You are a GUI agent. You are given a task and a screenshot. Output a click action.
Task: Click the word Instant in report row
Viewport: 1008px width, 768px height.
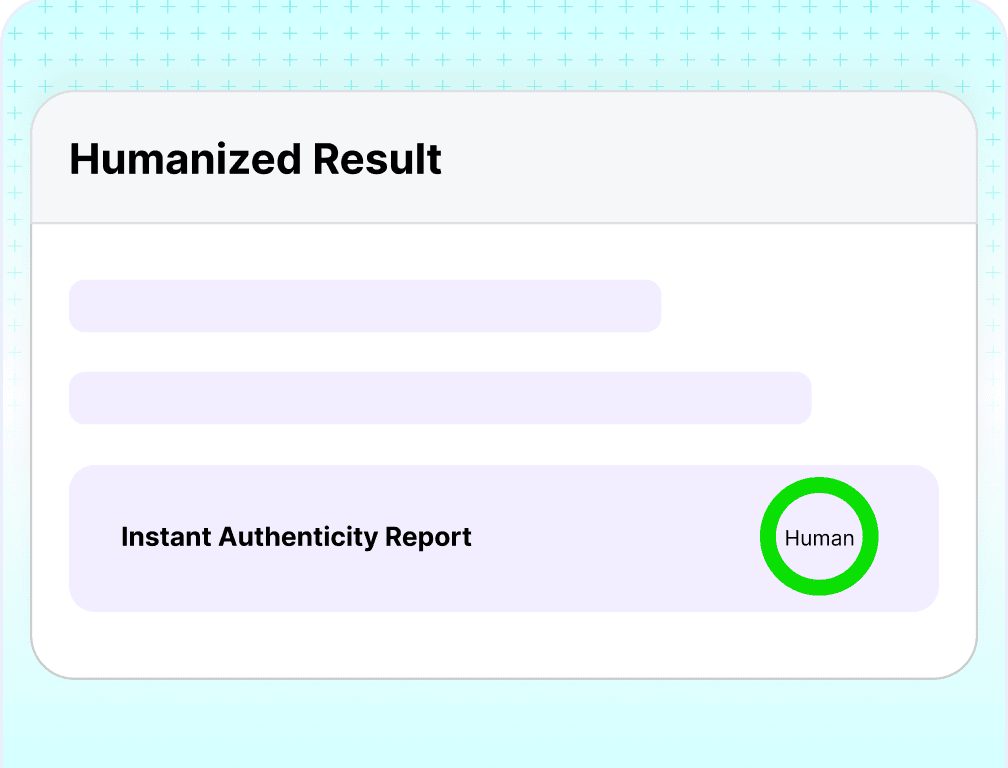(166, 537)
